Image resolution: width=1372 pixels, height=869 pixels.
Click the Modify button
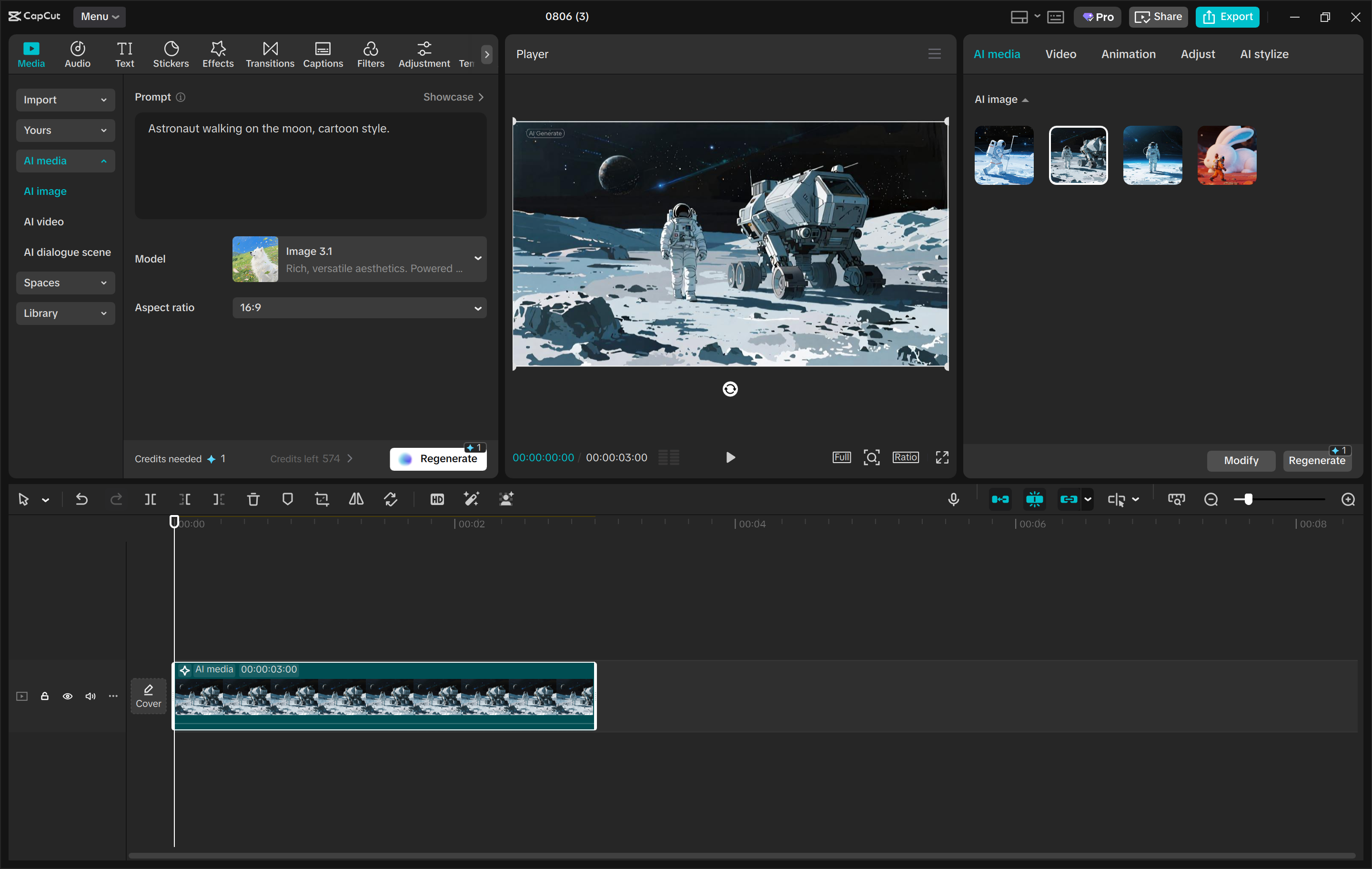(1241, 460)
